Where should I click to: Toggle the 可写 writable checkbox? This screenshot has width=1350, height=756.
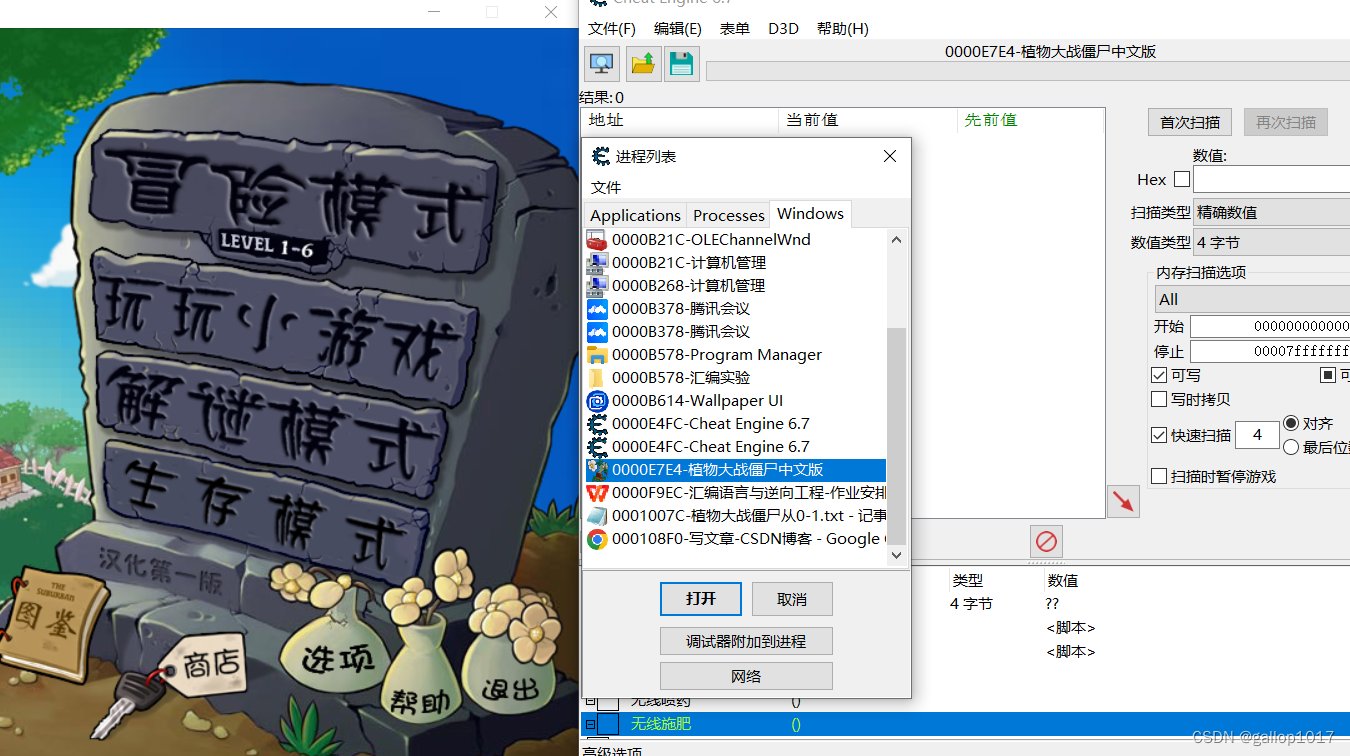[1159, 376]
